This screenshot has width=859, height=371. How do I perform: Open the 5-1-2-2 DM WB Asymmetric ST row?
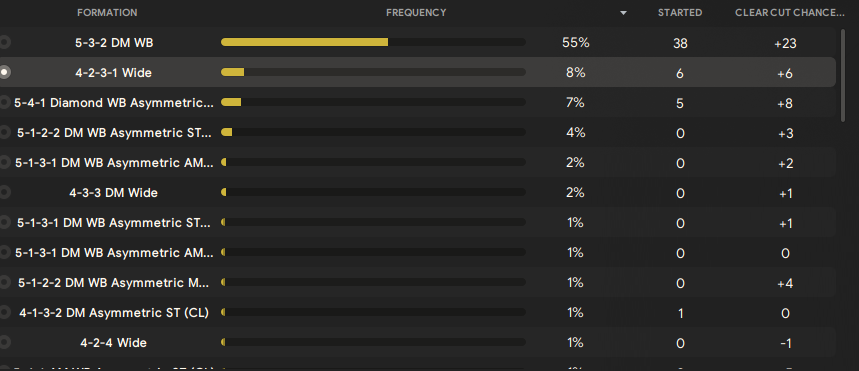click(x=417, y=133)
